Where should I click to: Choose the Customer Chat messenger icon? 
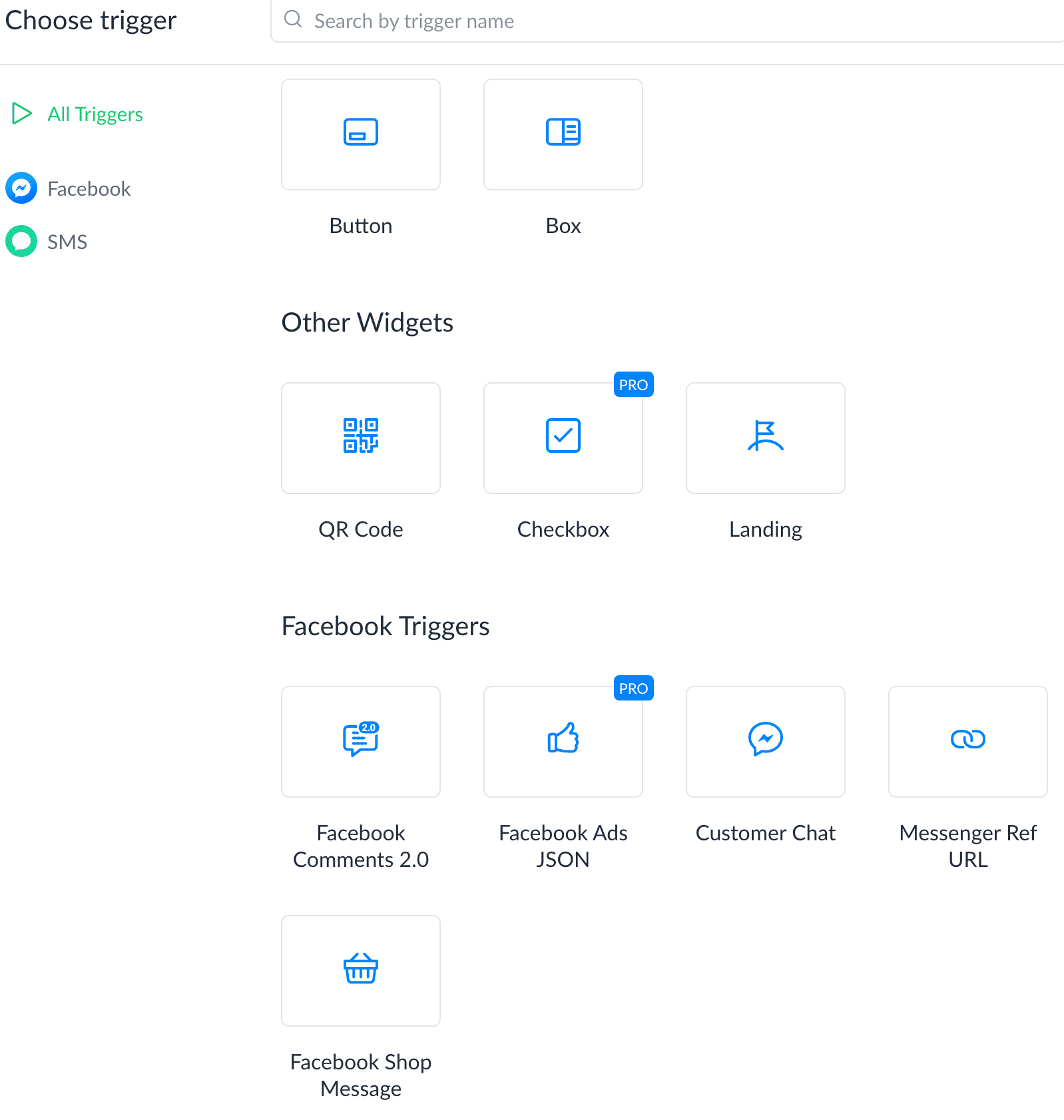766,739
